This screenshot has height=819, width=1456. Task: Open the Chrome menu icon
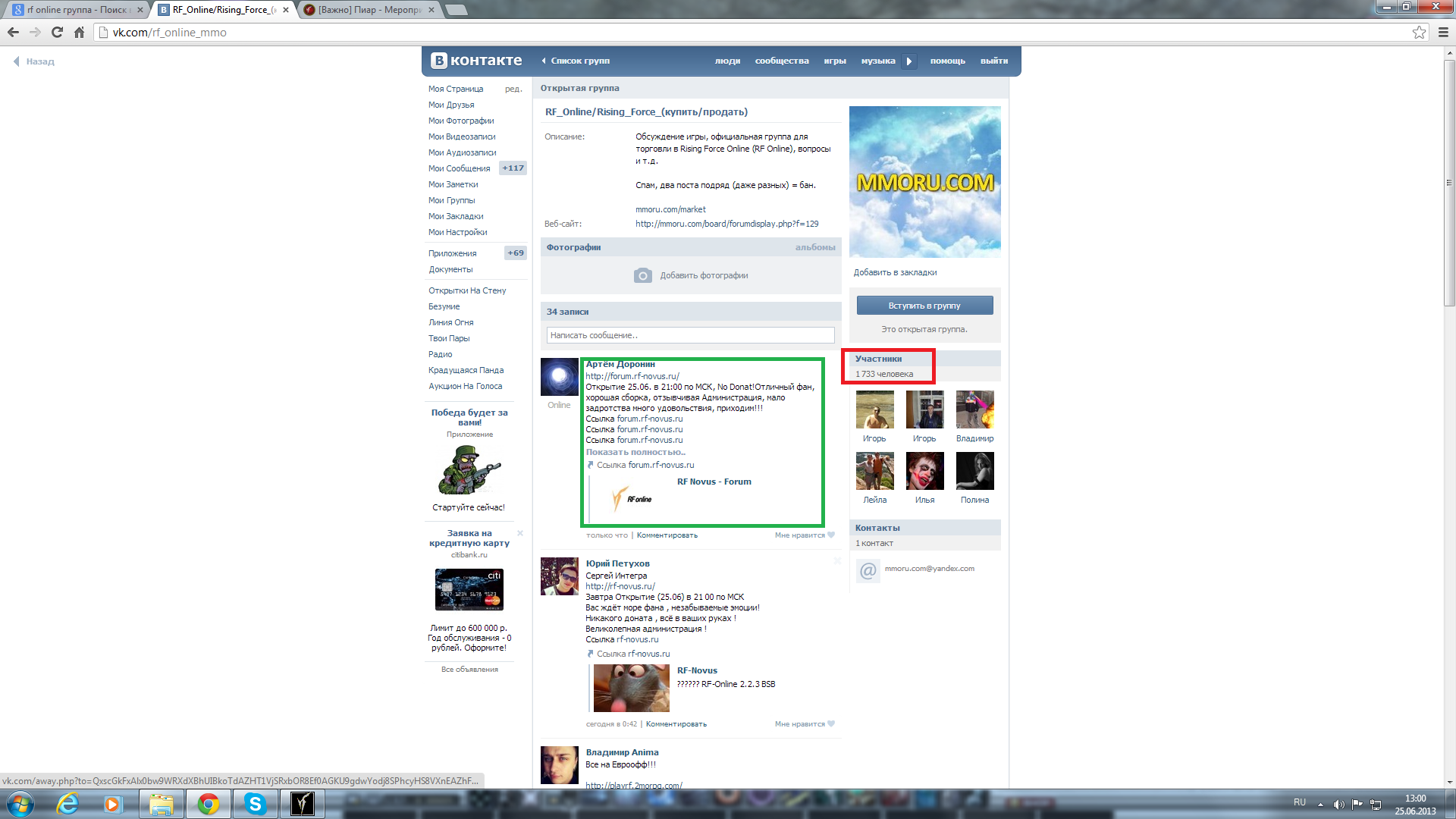[1443, 32]
